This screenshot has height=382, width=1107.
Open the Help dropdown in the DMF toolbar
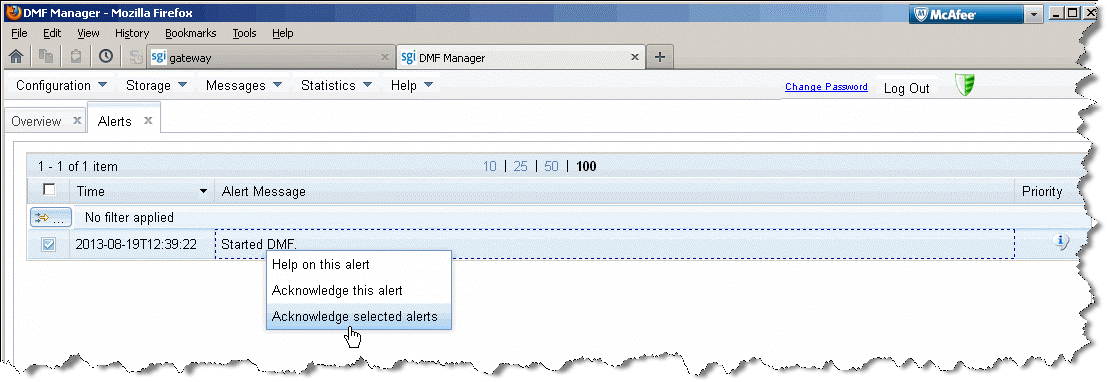coord(413,85)
